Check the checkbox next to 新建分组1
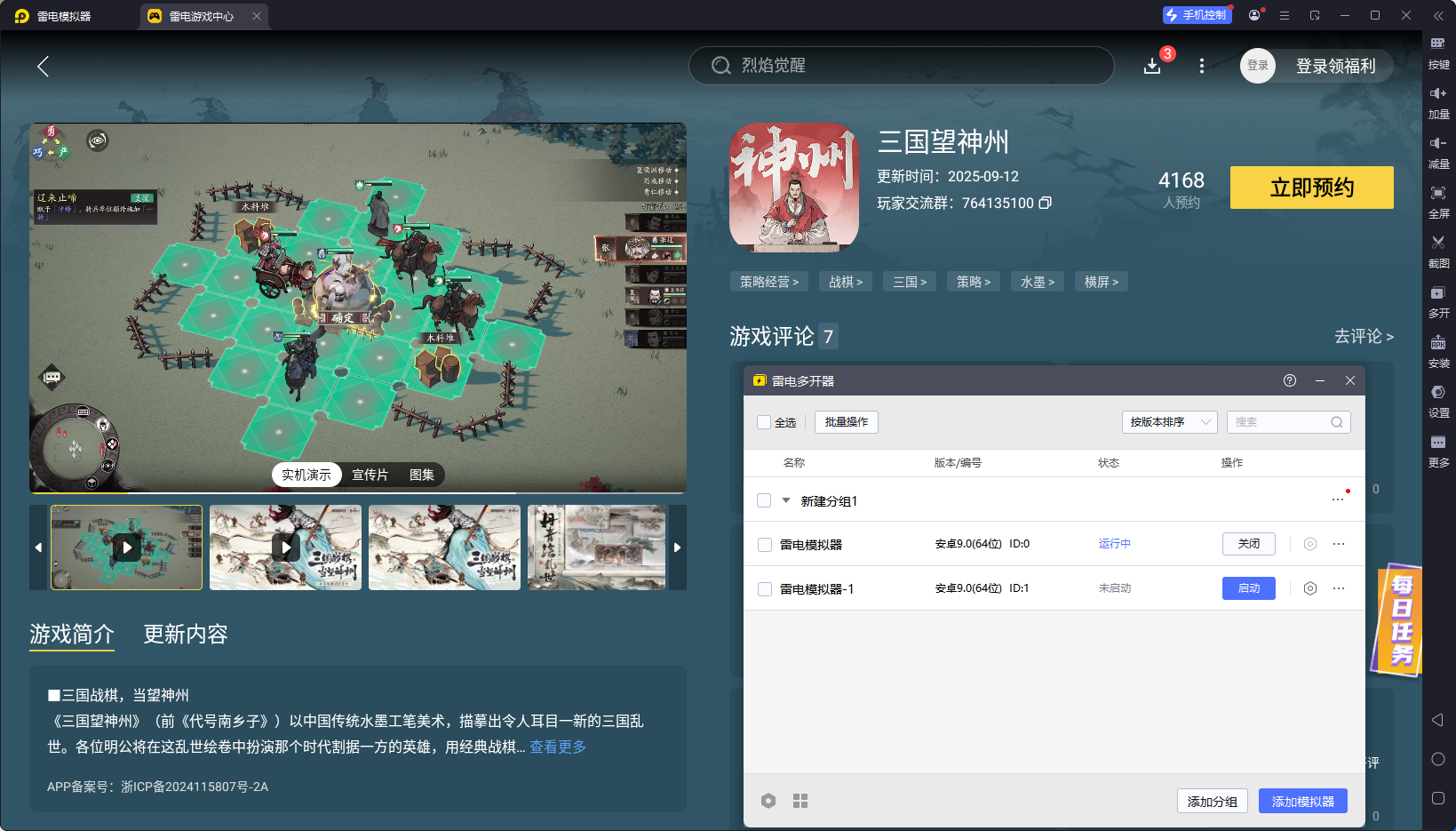1456x831 pixels. tap(764, 499)
